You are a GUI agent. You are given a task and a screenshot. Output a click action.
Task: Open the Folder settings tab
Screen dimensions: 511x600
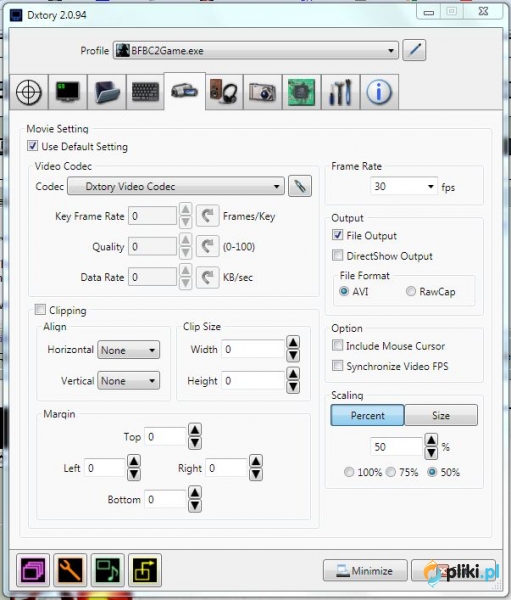tap(107, 92)
